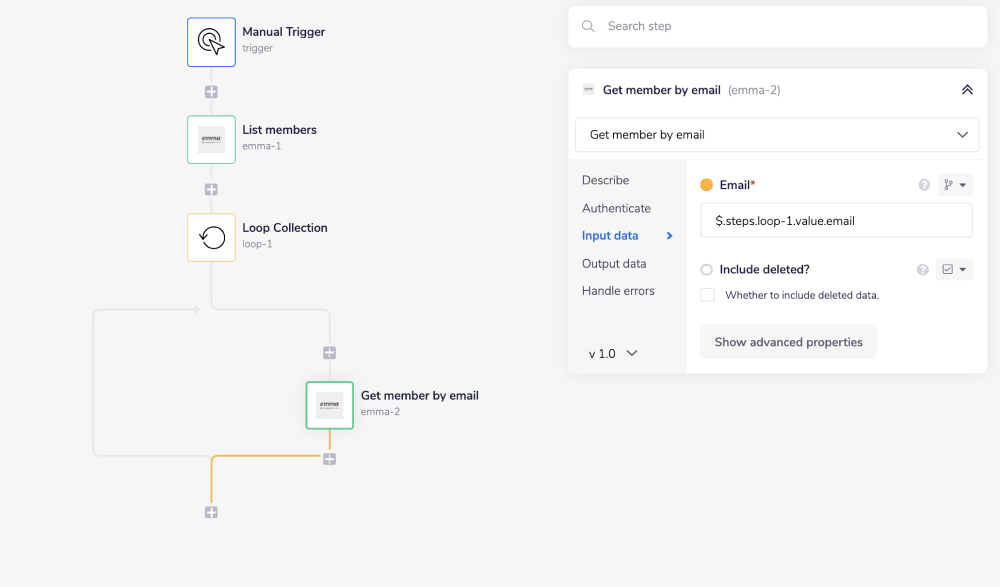Image resolution: width=1000 pixels, height=587 pixels.
Task: Select the Loop Collection step icon
Action: (x=211, y=237)
